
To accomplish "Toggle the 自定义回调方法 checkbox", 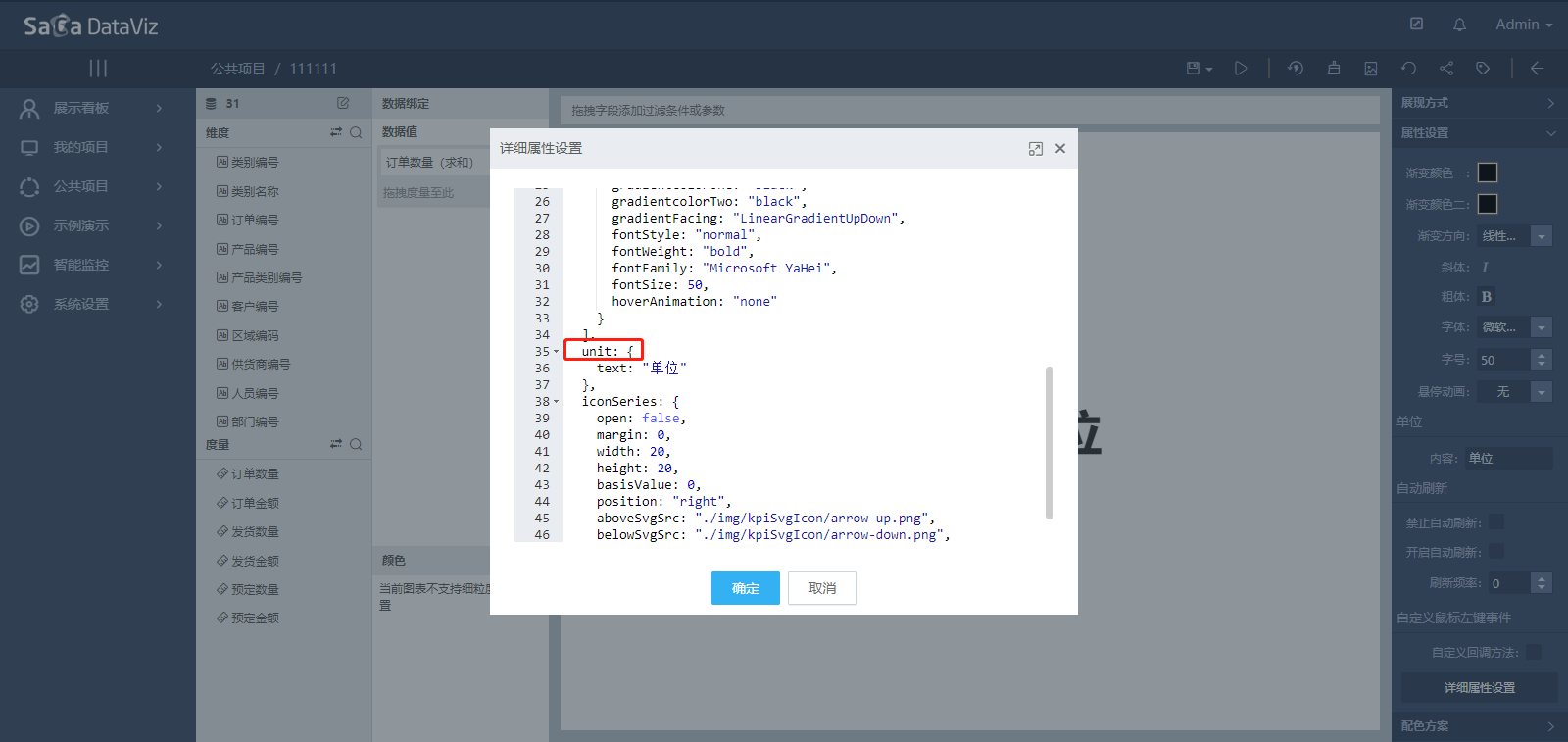I will pos(1534,652).
